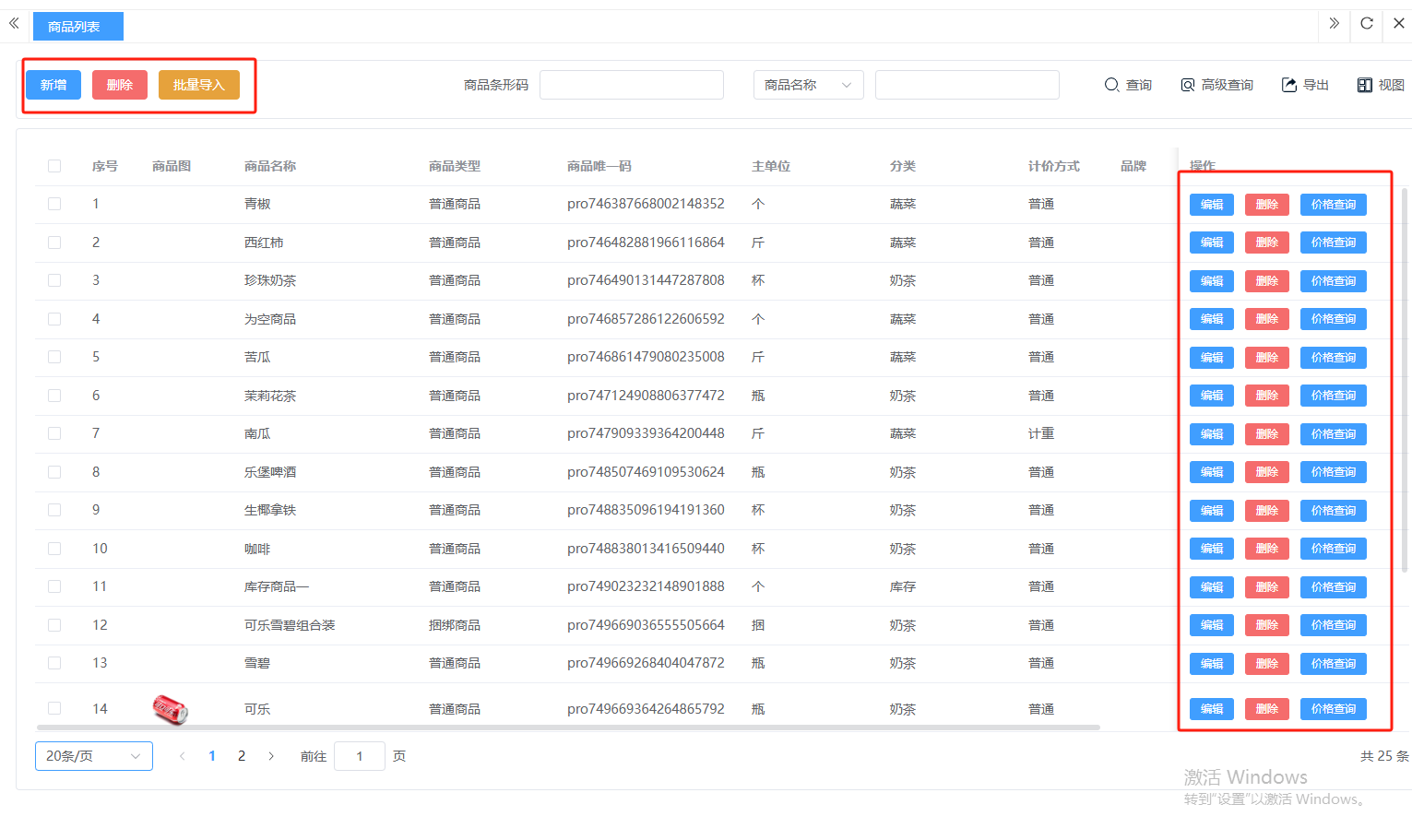Viewport: 1412px width, 840px height.
Task: Open the view layout icon
Action: click(x=1365, y=85)
